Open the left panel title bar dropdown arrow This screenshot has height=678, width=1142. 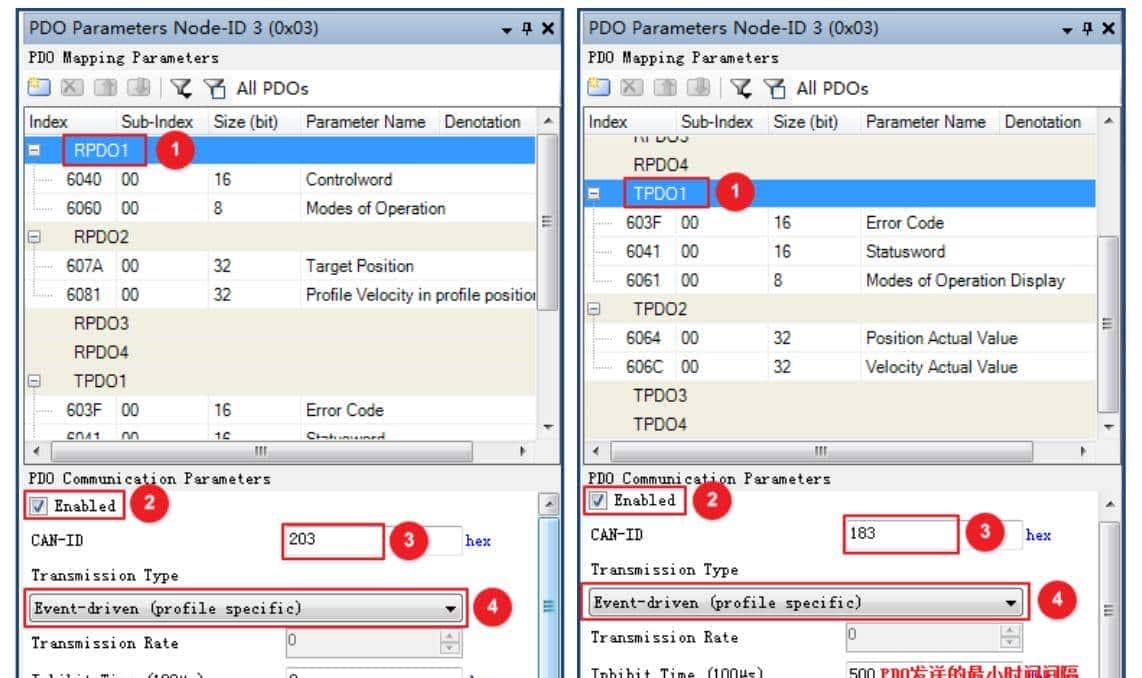(x=507, y=30)
